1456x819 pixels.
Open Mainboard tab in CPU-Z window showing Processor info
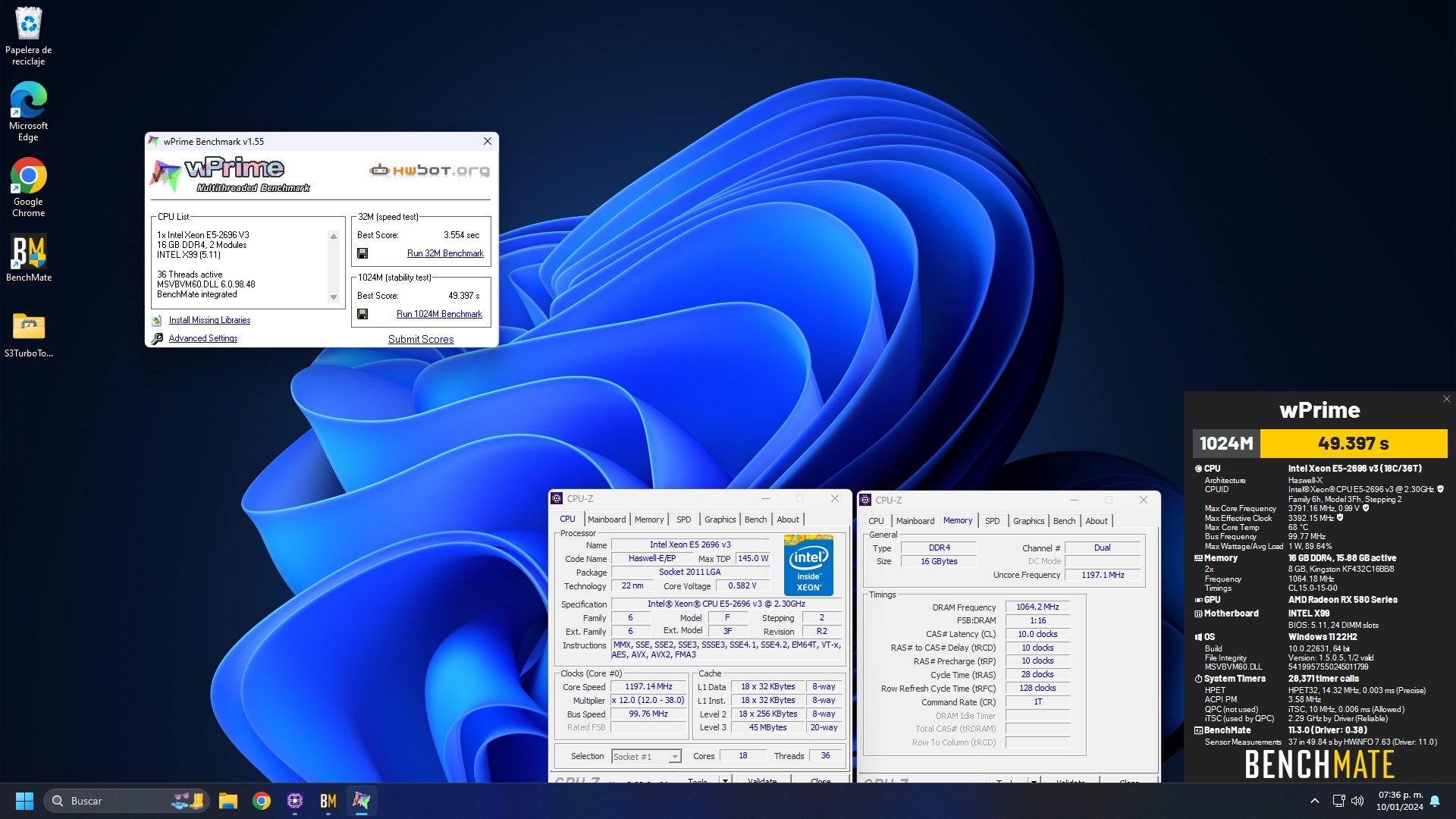point(607,519)
